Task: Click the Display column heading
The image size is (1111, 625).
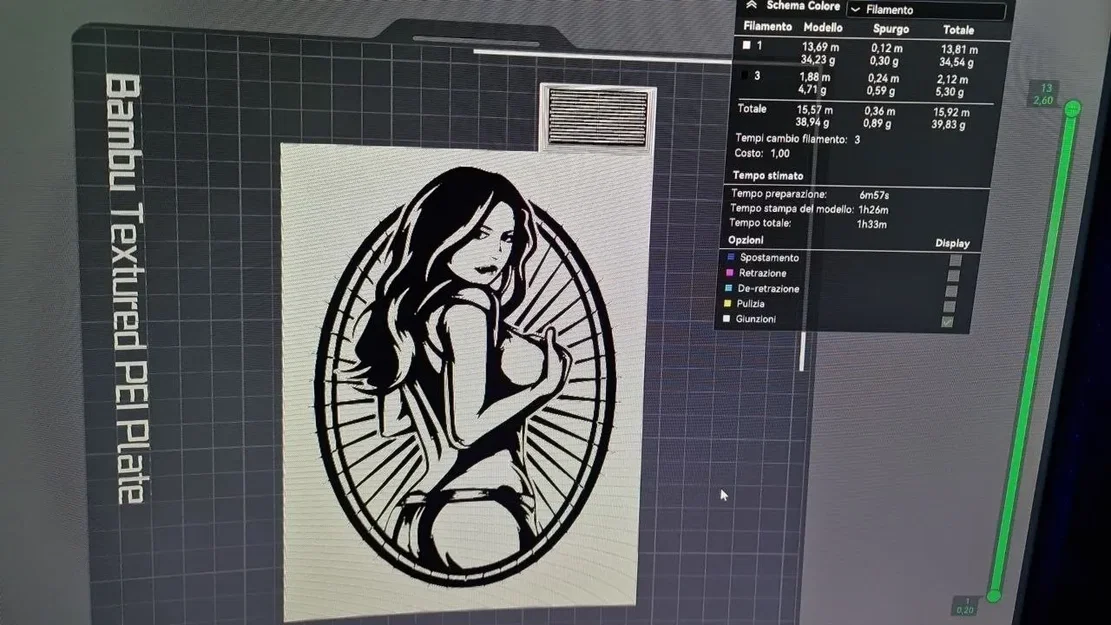Action: [x=952, y=243]
